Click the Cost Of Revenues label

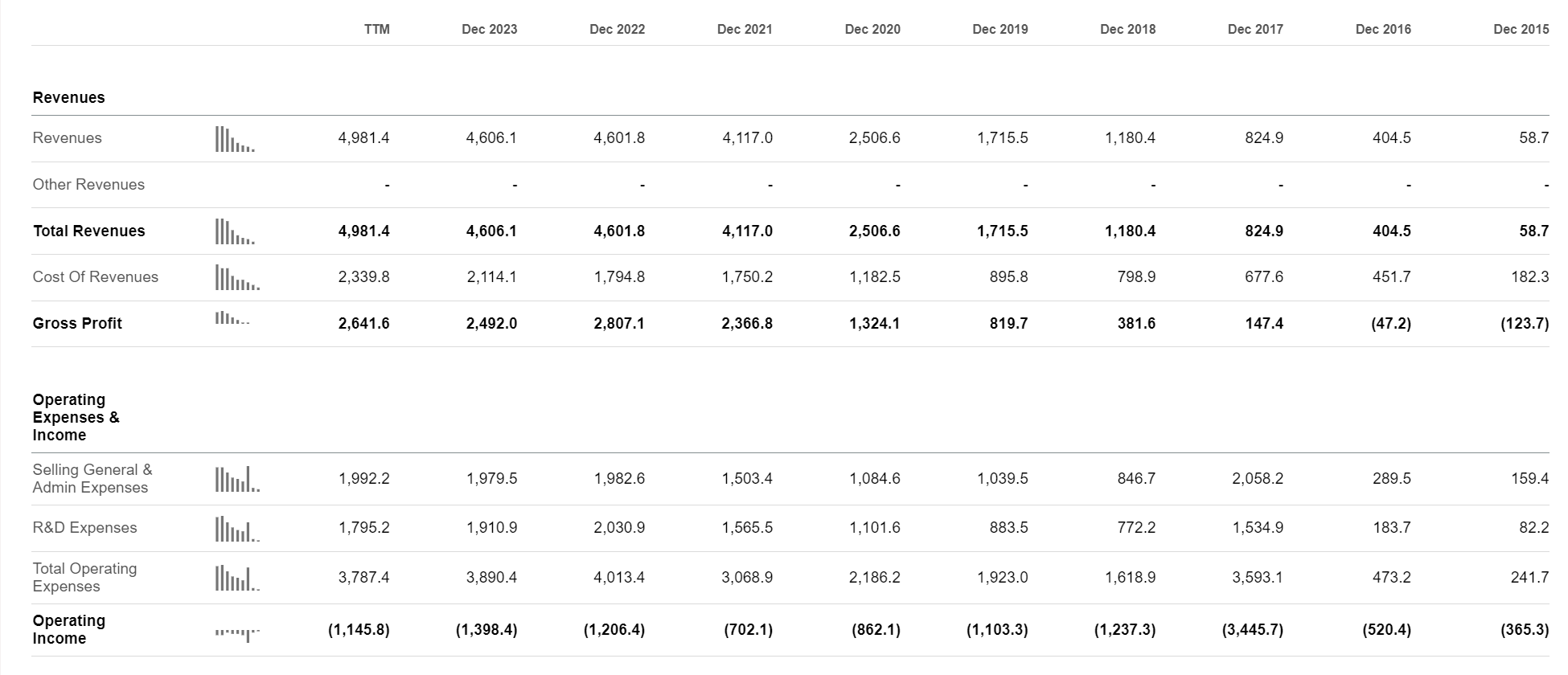[x=96, y=277]
